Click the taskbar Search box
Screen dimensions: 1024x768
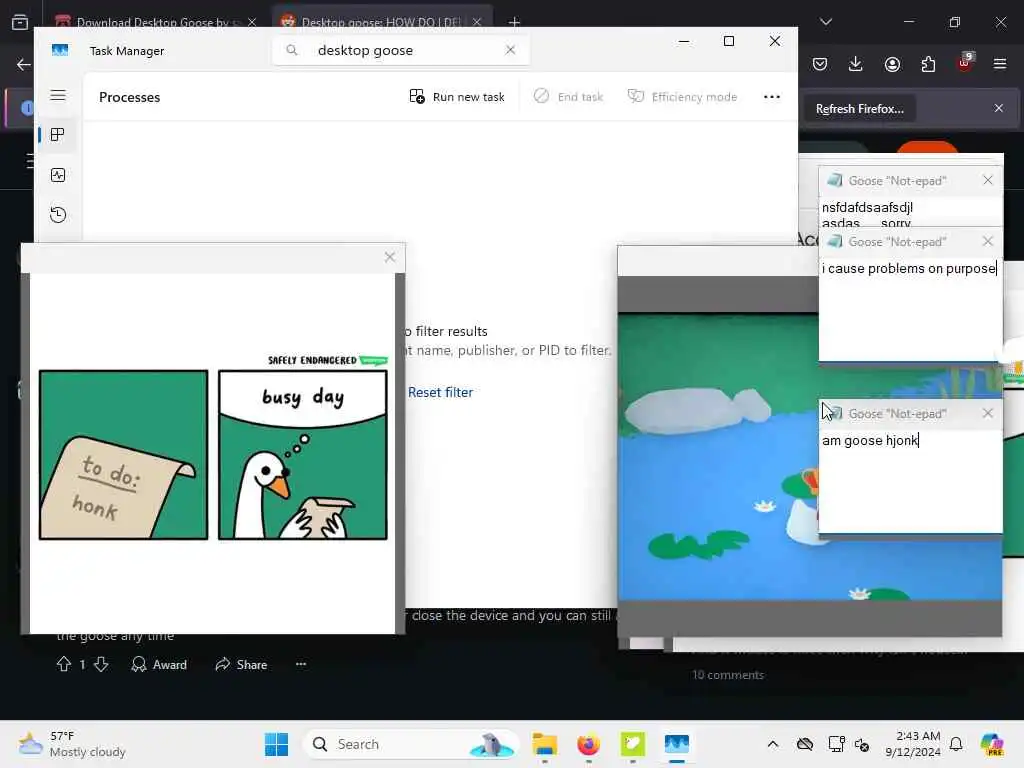[411, 744]
